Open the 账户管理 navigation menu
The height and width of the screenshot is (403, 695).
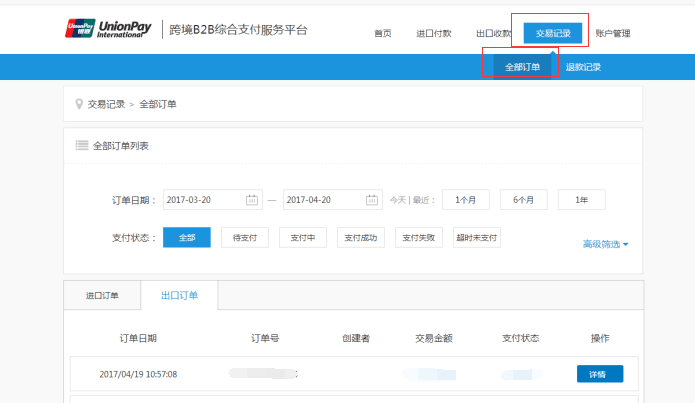pos(612,33)
